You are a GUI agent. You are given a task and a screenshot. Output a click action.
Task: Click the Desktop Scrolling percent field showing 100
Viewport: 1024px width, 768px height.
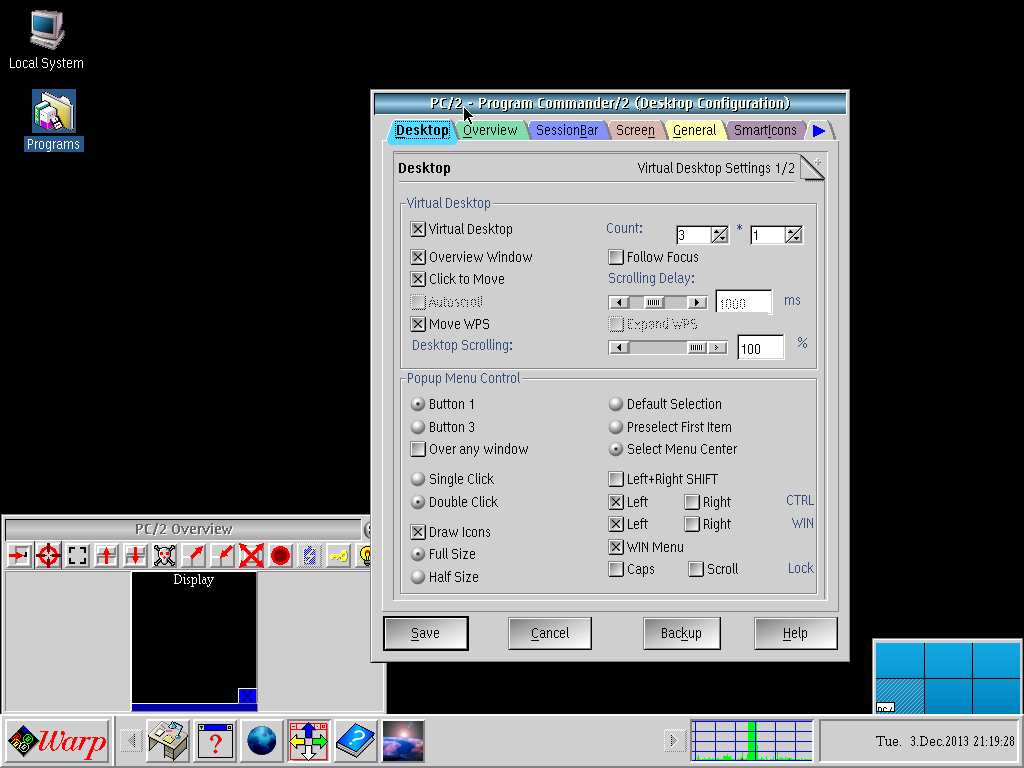[x=760, y=348]
